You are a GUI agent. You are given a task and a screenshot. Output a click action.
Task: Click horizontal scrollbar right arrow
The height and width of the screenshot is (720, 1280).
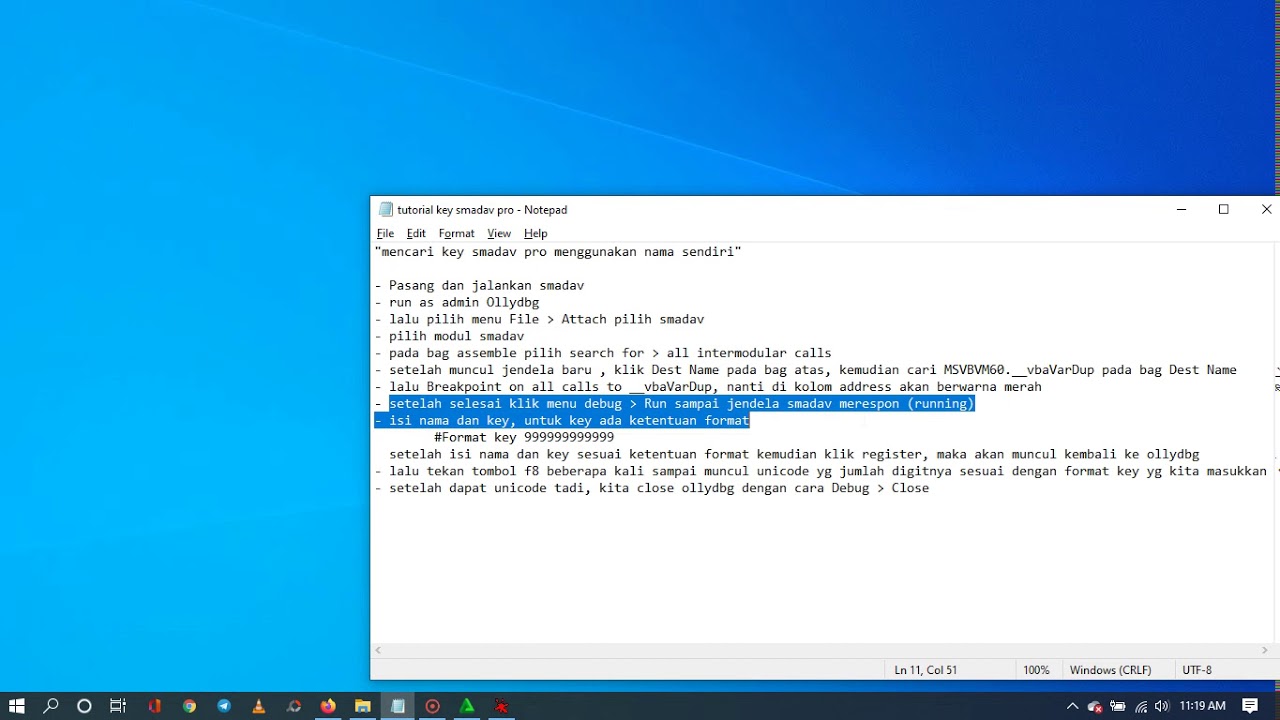(1265, 650)
